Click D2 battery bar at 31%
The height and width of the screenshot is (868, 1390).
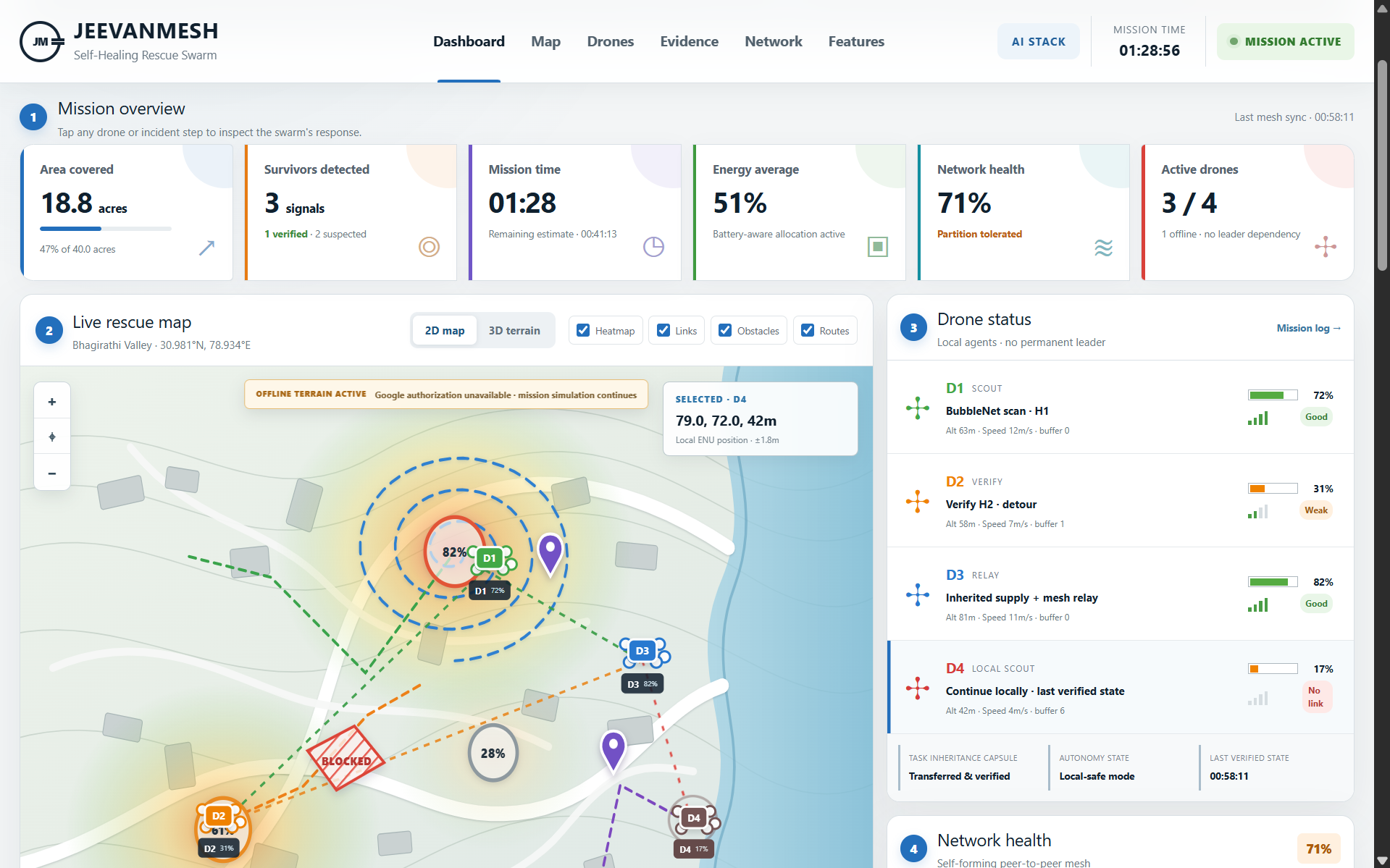click(x=1273, y=489)
